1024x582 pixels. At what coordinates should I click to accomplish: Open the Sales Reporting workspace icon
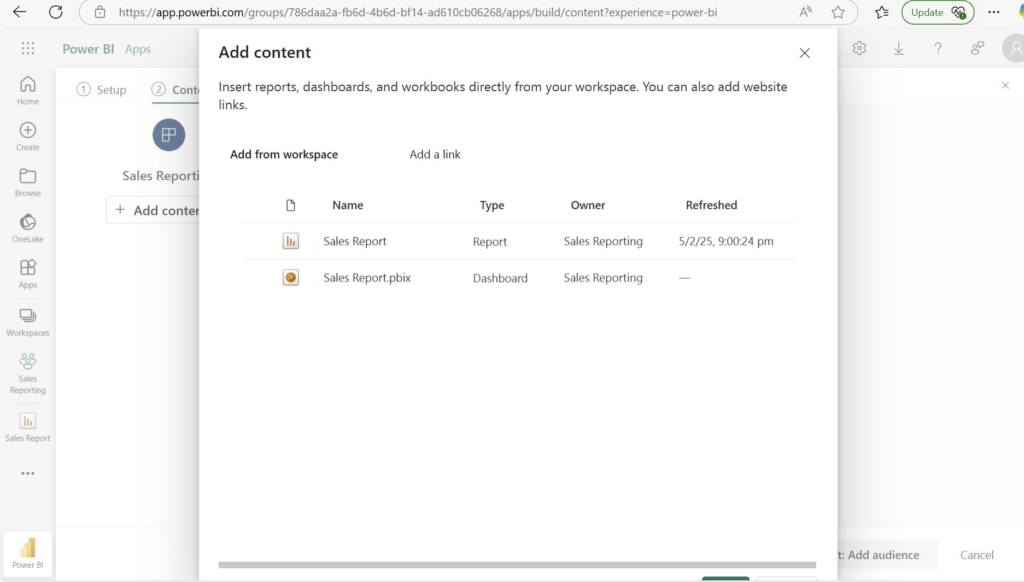coord(28,368)
